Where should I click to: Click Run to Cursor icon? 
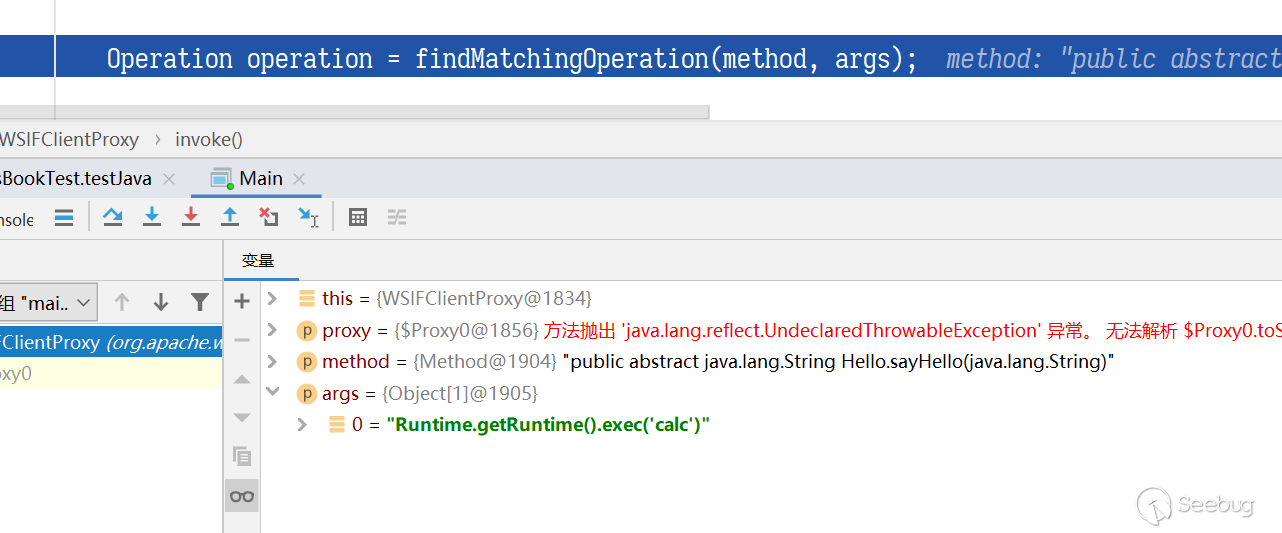point(308,217)
